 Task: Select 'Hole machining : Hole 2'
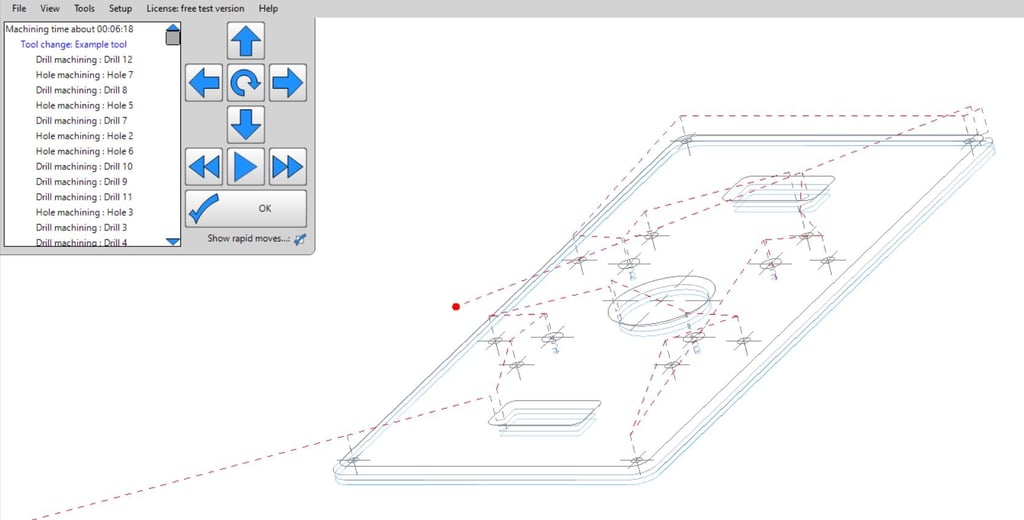(84, 136)
